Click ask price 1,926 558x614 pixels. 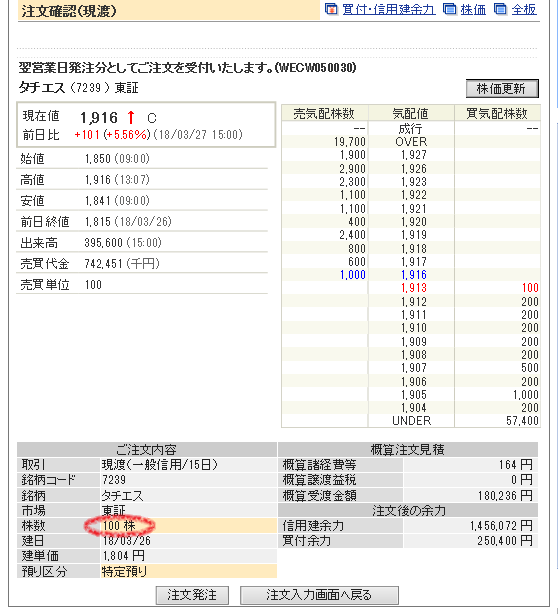click(414, 169)
